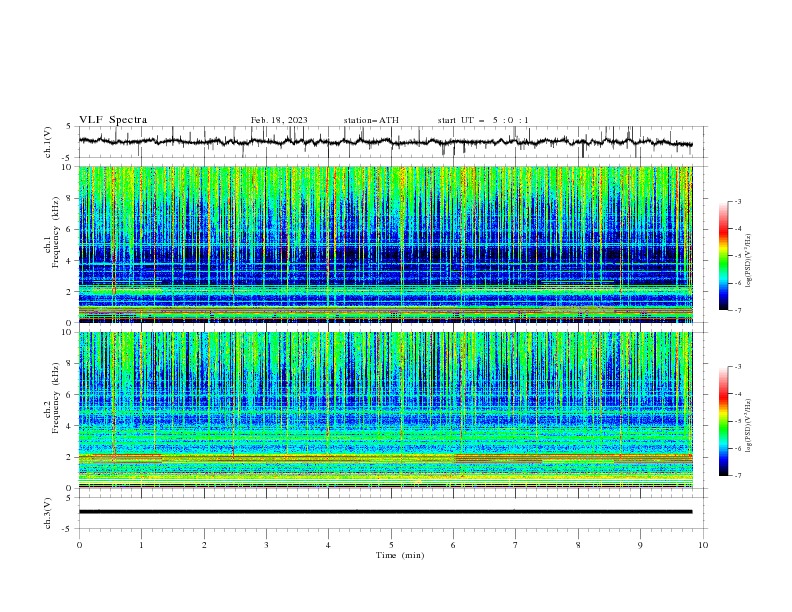The height and width of the screenshot is (612, 792).
Task: Click the ch.2 Frequency (kHz) axis label
Action: 51,398
